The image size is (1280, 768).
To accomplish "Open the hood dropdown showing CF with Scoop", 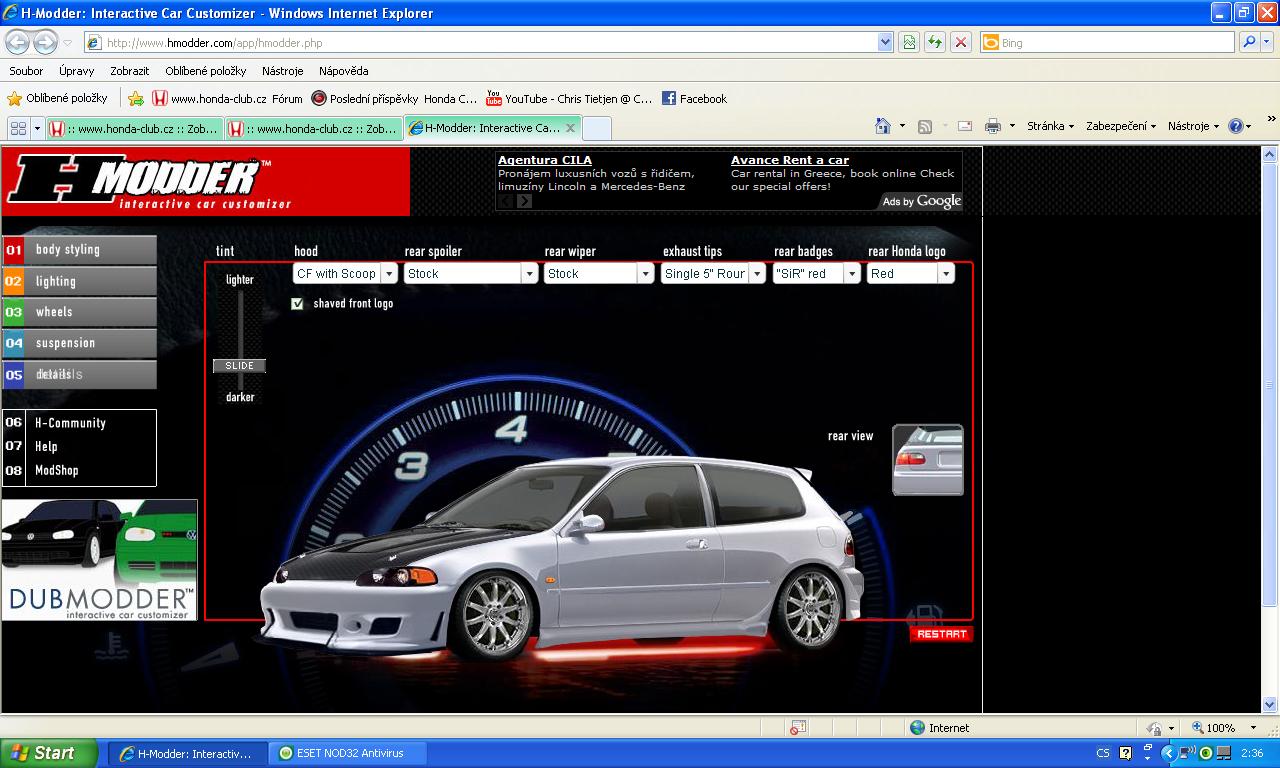I will pos(345,273).
